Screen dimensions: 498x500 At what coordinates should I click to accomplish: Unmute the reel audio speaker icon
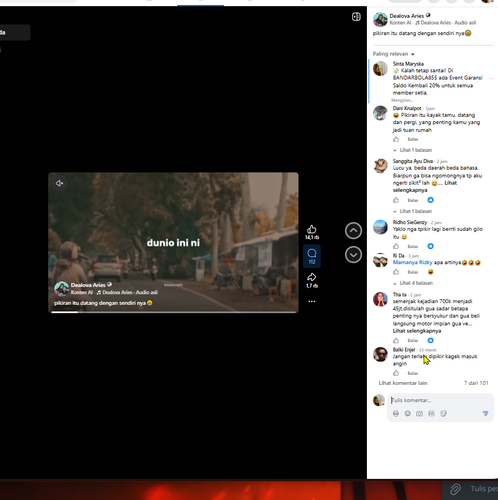pos(59,183)
